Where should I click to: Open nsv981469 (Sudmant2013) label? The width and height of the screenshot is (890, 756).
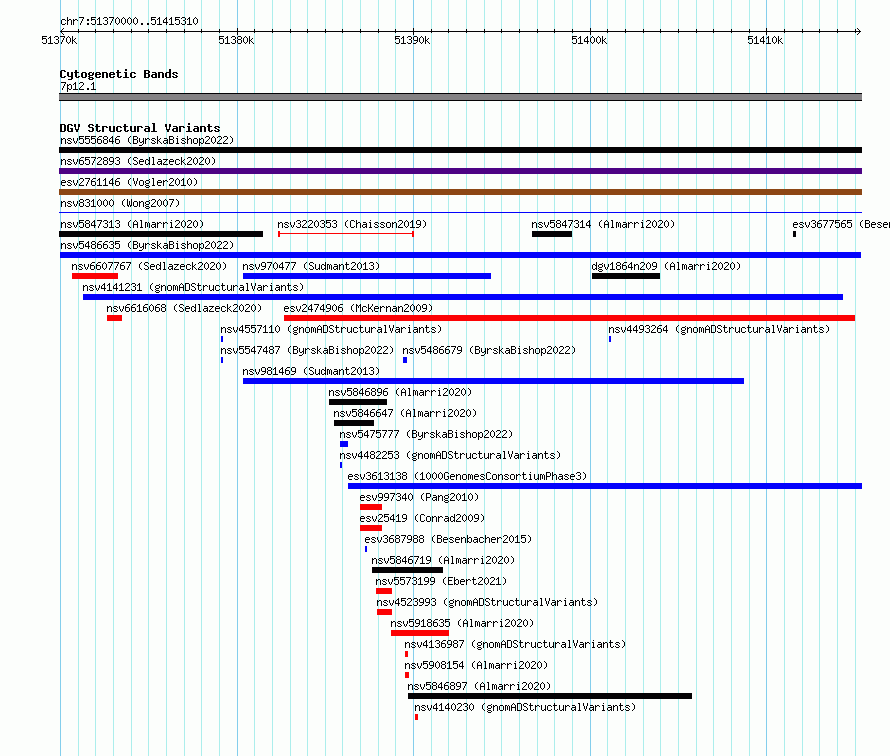(x=311, y=371)
